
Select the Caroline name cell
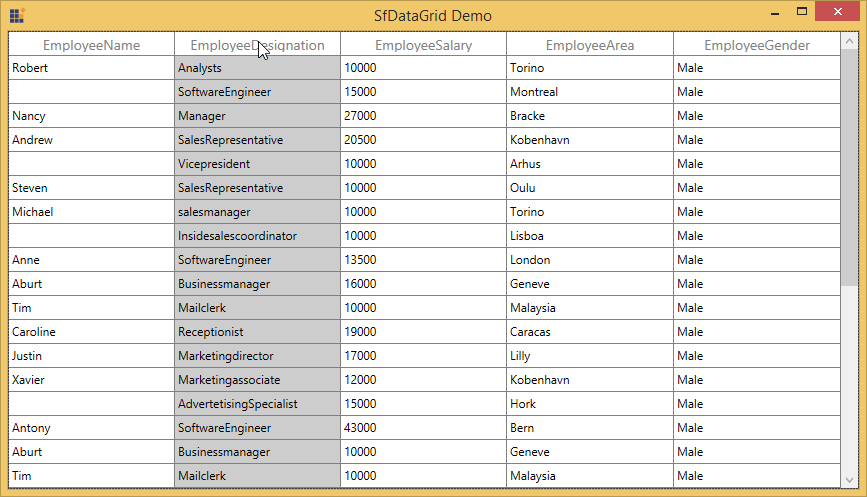[91, 332]
